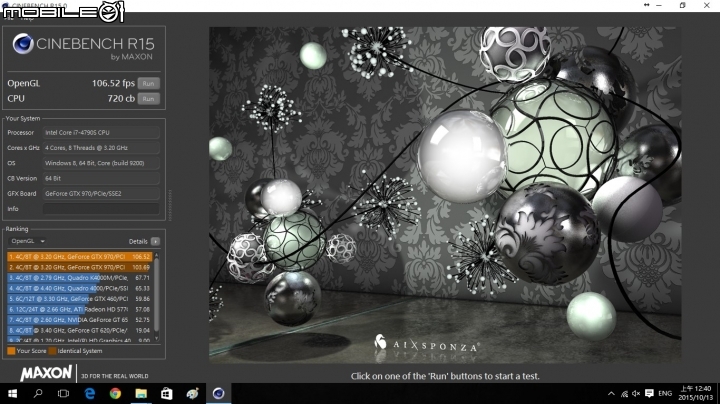The image size is (720, 404).
Task: Launch Microsoft Edge from the taskbar
Action: point(90,393)
